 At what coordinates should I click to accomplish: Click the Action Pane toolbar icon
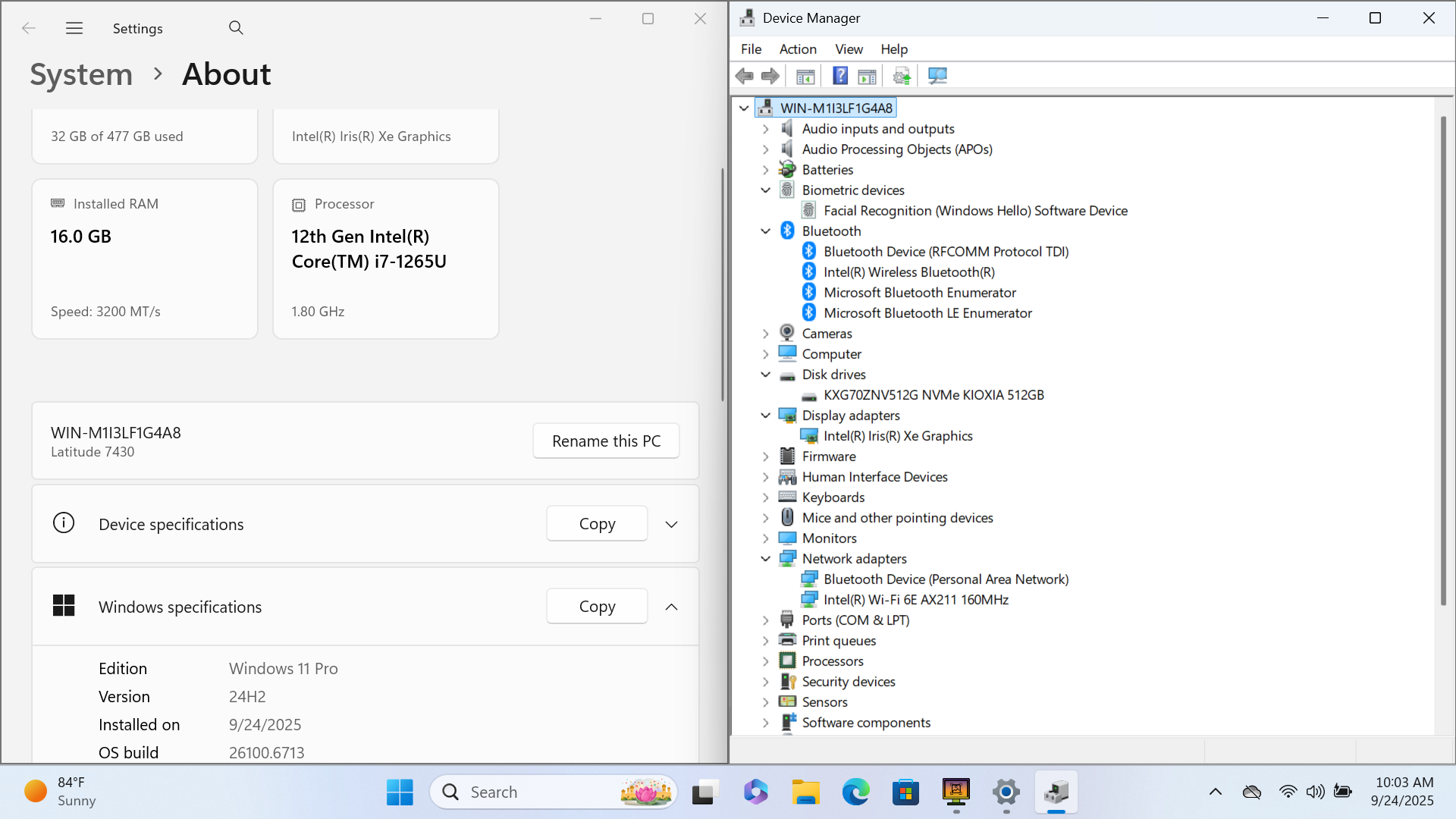867,76
